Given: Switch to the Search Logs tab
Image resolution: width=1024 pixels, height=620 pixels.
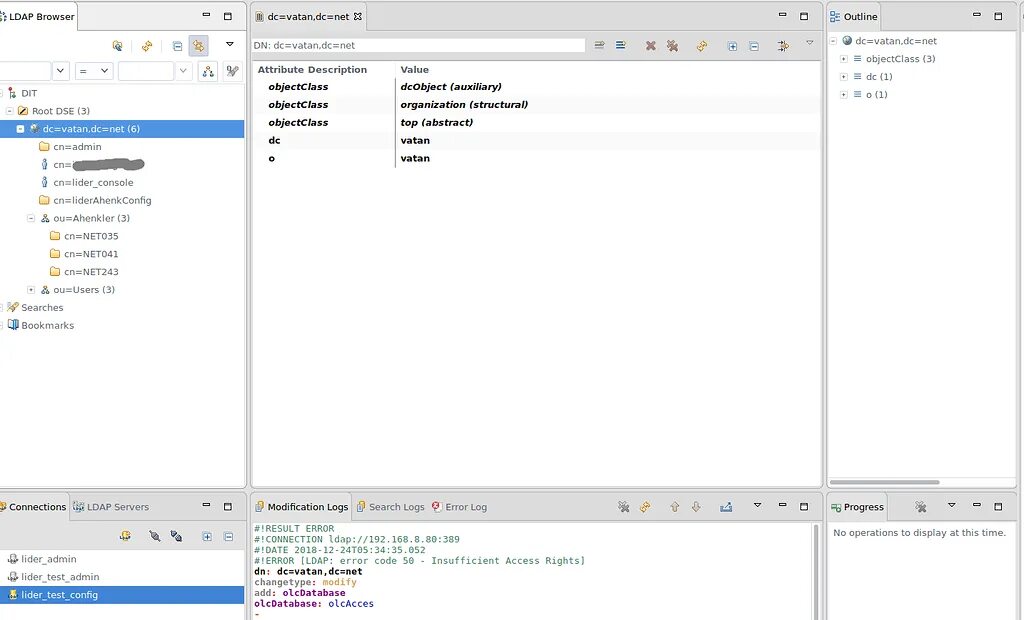Looking at the screenshot, I should point(390,507).
